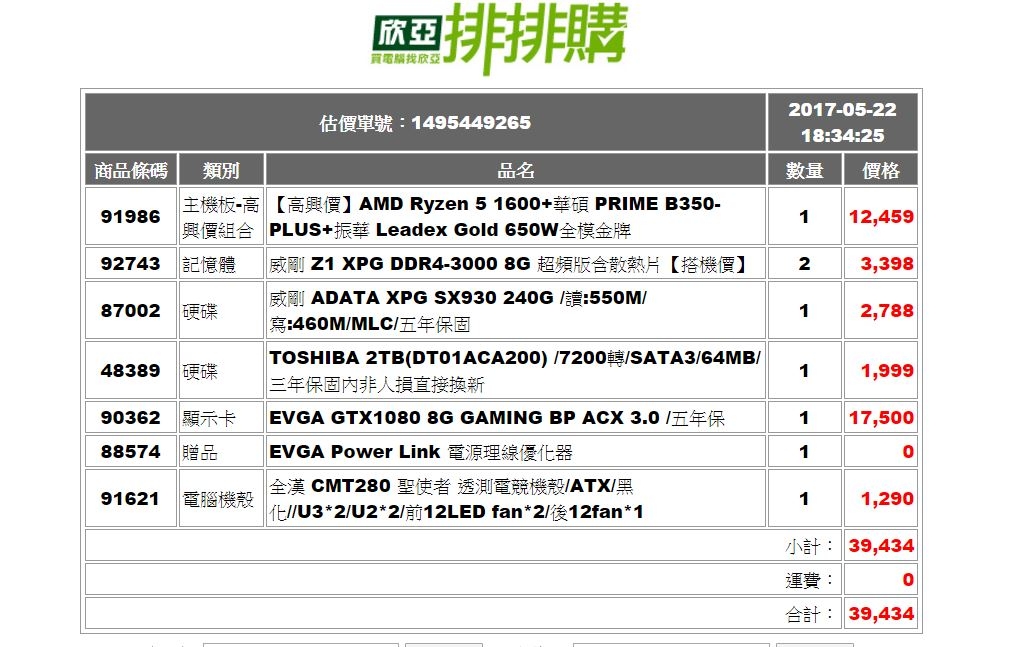The height and width of the screenshot is (647, 1015).
Task: Select product barcode 90362
Action: point(131,418)
